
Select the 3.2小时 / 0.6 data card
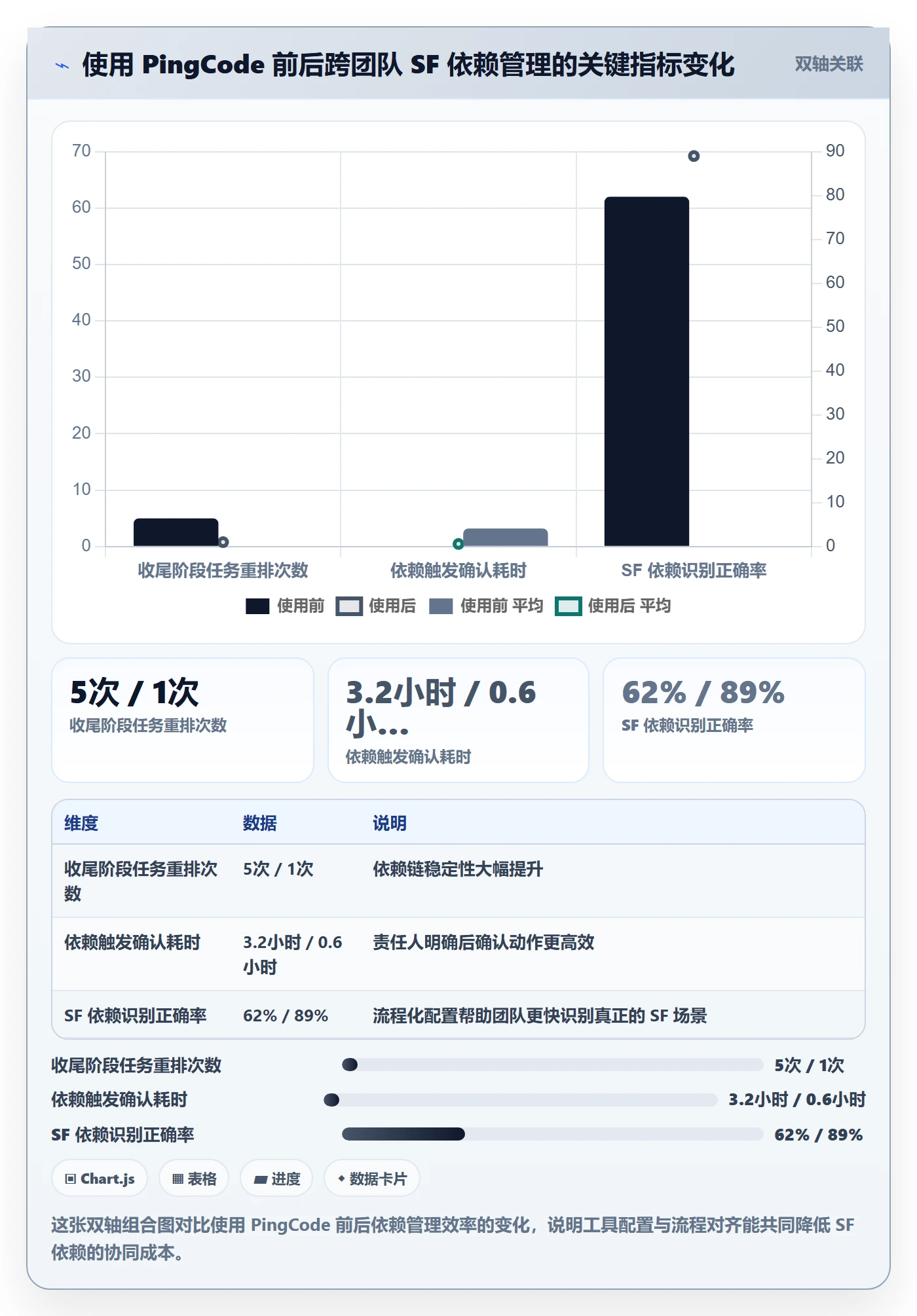(x=458, y=720)
